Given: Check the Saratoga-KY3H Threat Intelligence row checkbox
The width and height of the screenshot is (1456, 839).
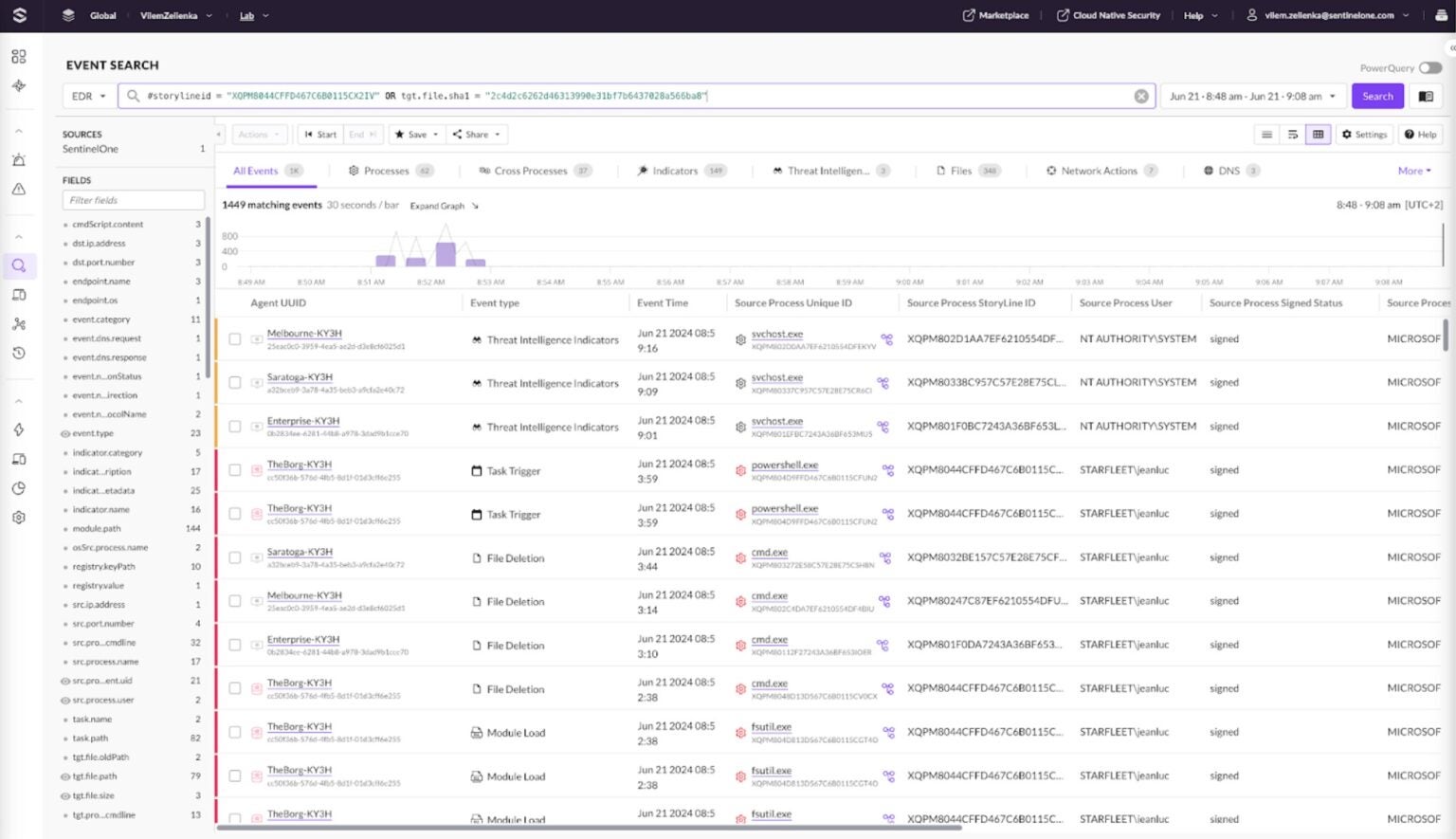Looking at the screenshot, I should click(x=235, y=383).
